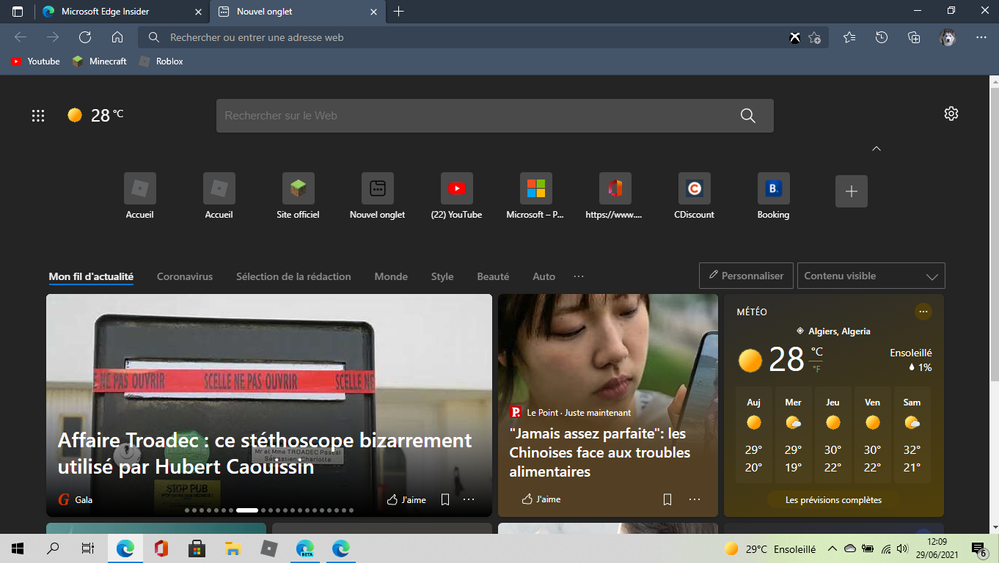999x563 pixels.
Task: Select the Mon fil d'actualité tab
Action: coord(91,276)
